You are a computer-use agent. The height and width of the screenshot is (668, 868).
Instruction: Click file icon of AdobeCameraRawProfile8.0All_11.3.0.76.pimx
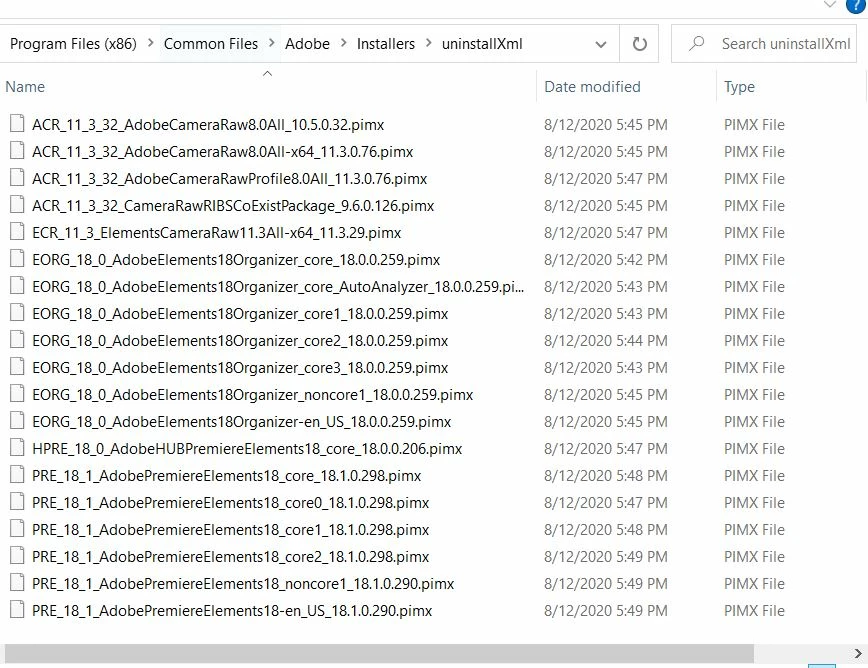coord(17,178)
